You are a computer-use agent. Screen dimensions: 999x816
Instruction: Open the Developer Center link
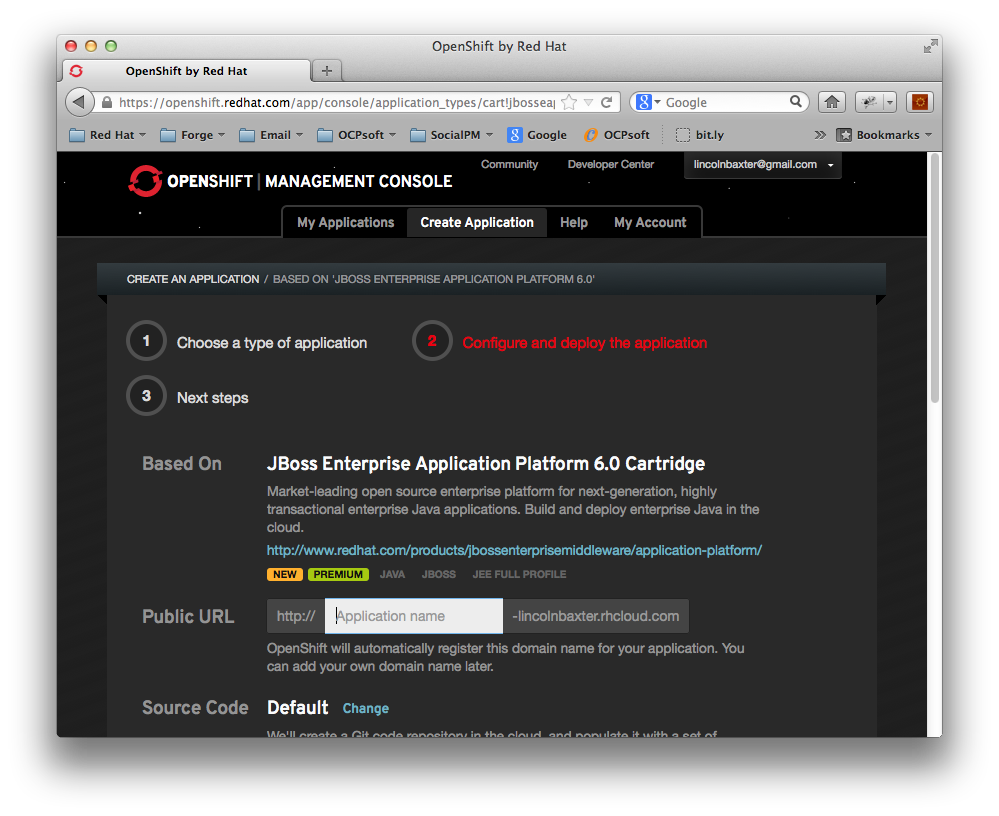pos(611,164)
